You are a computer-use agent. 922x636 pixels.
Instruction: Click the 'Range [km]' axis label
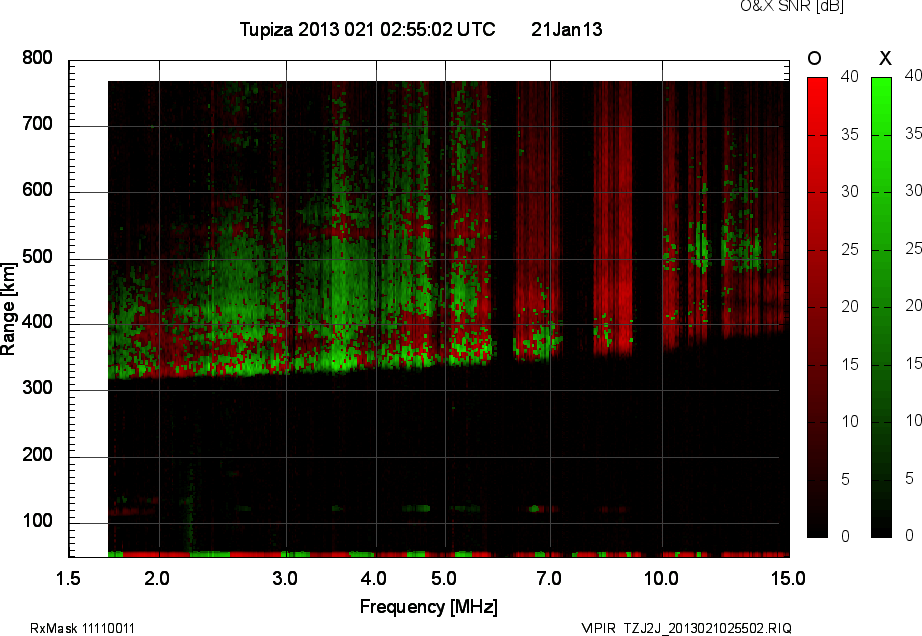coord(8,309)
